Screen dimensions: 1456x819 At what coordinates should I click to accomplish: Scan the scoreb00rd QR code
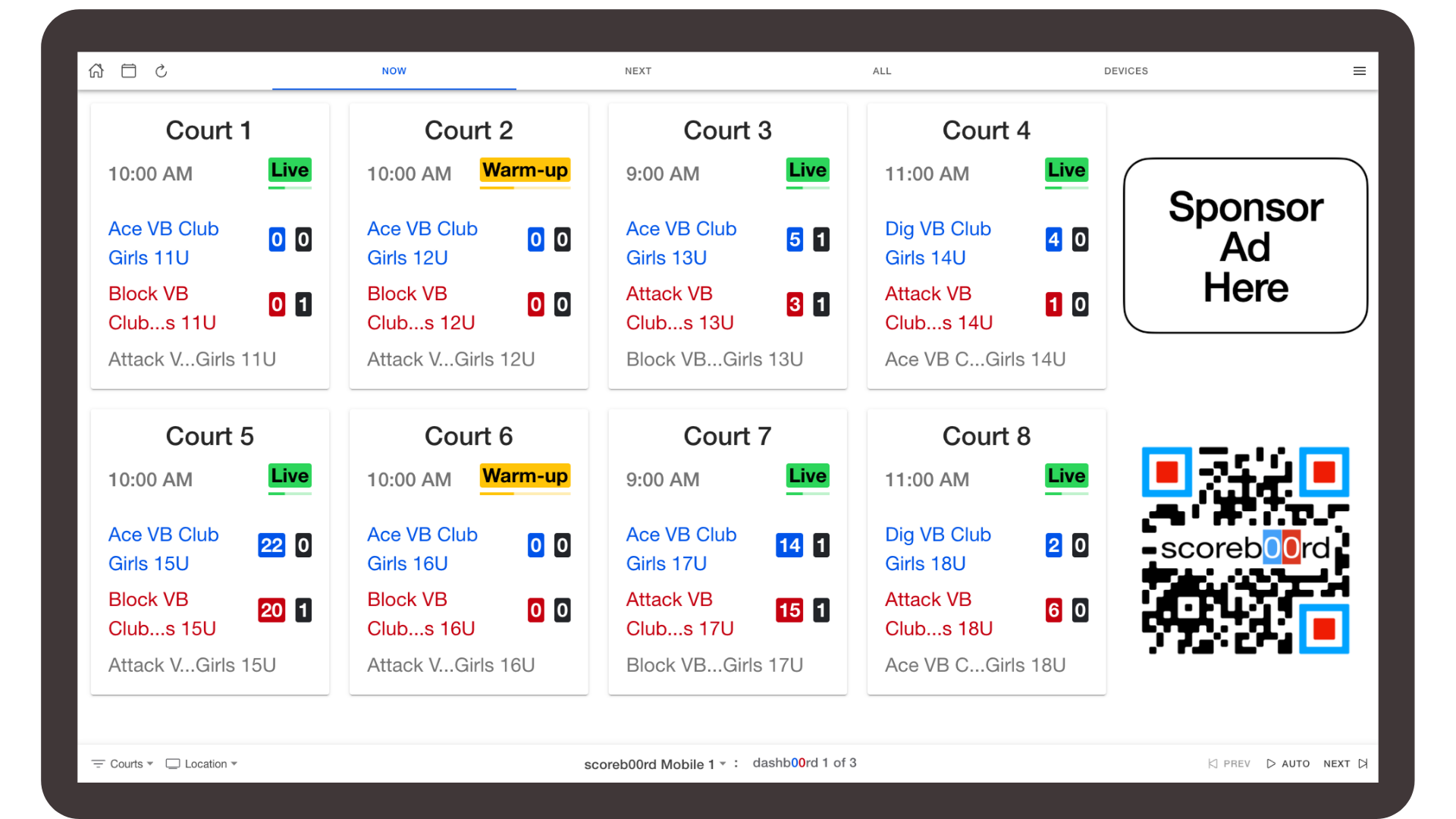click(x=1245, y=550)
